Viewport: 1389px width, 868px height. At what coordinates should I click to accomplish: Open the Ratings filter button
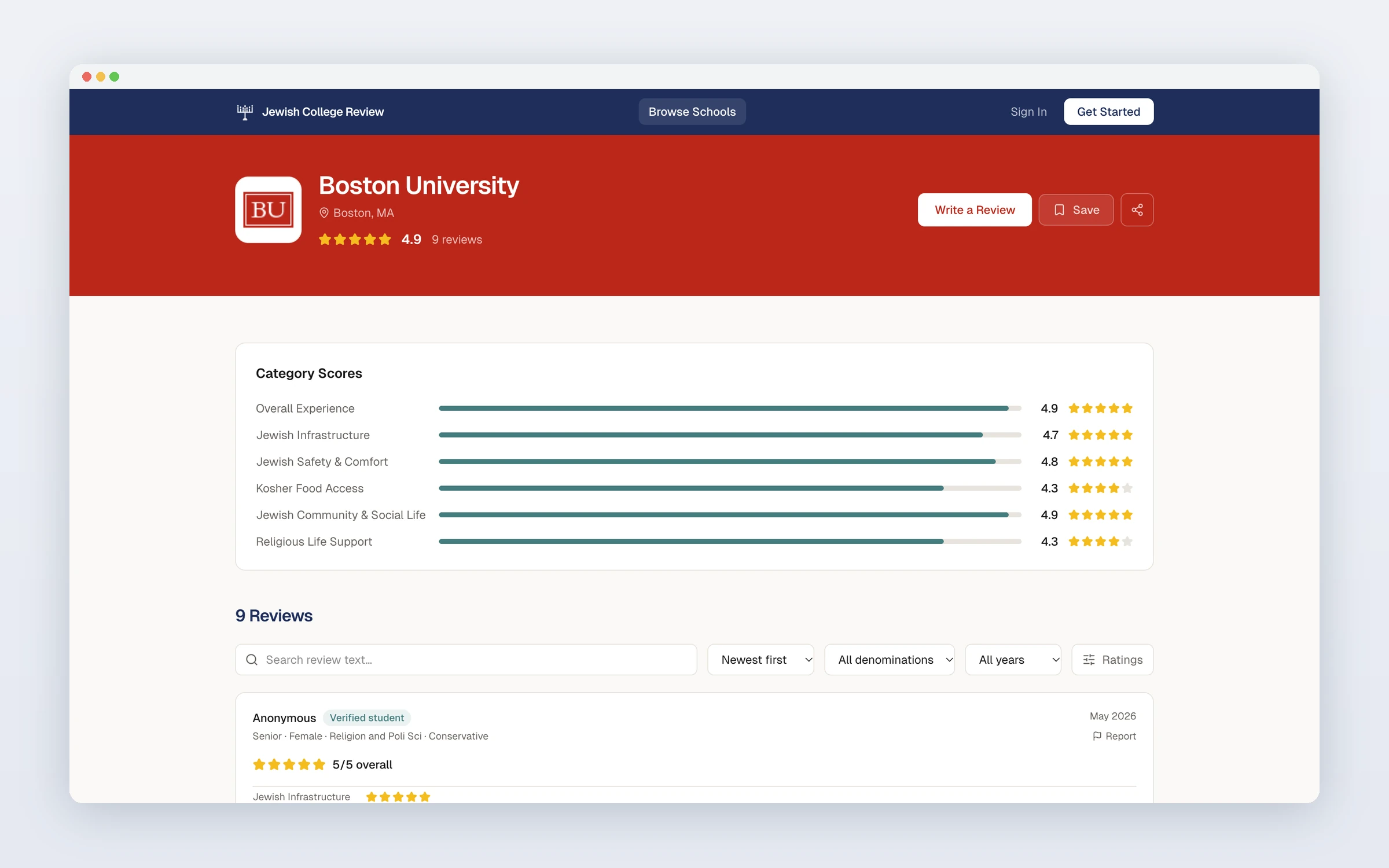[x=1112, y=660]
